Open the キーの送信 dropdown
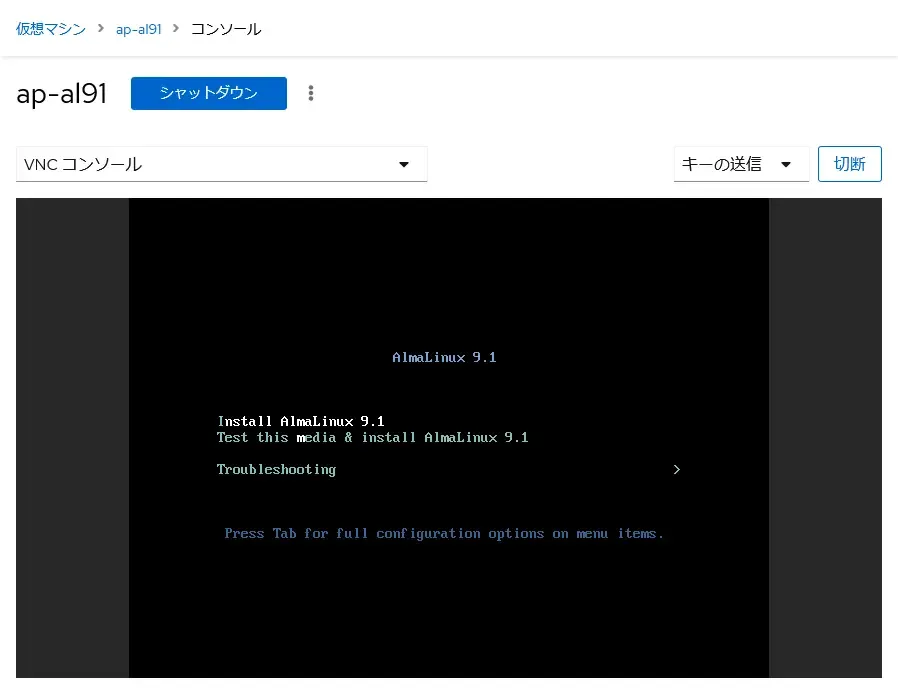898x696 pixels. (741, 164)
